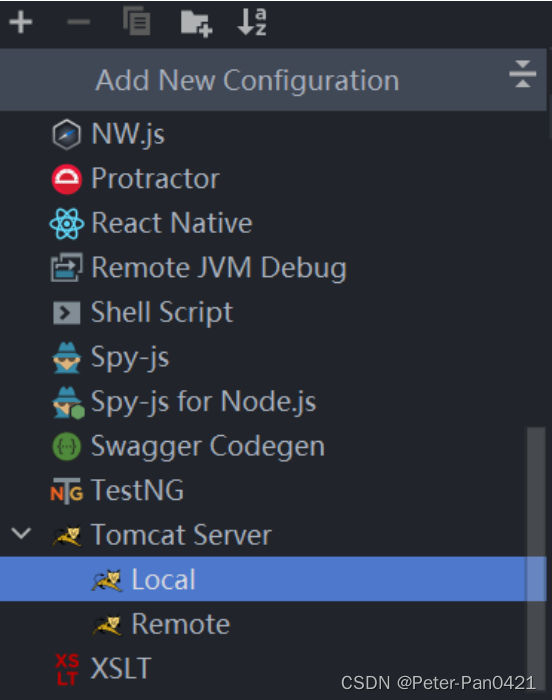Click the red Protractor icon

[x=67, y=179]
